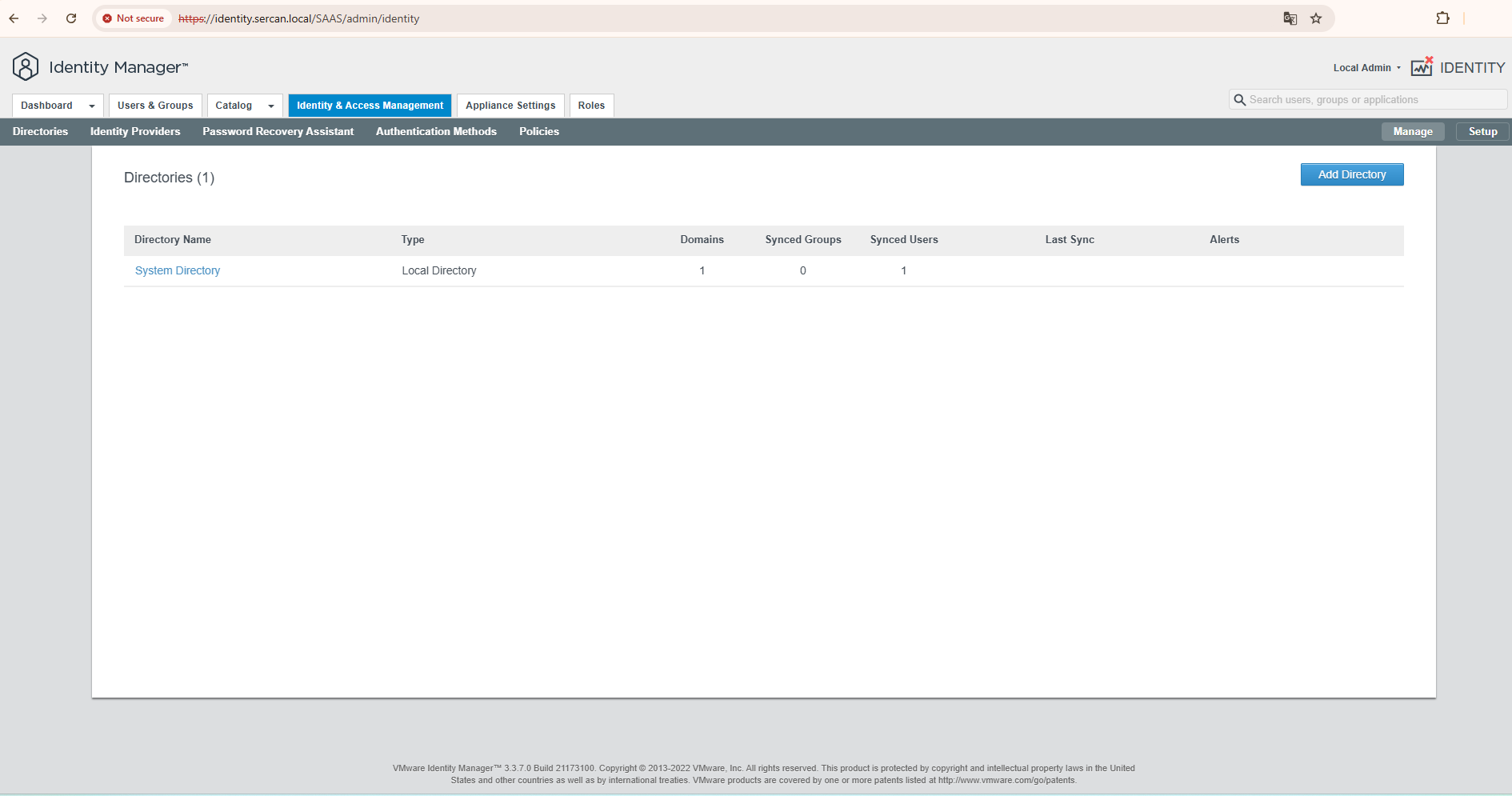Click the Identity Manager hexagon logo
The image size is (1512, 796).
pos(26,67)
